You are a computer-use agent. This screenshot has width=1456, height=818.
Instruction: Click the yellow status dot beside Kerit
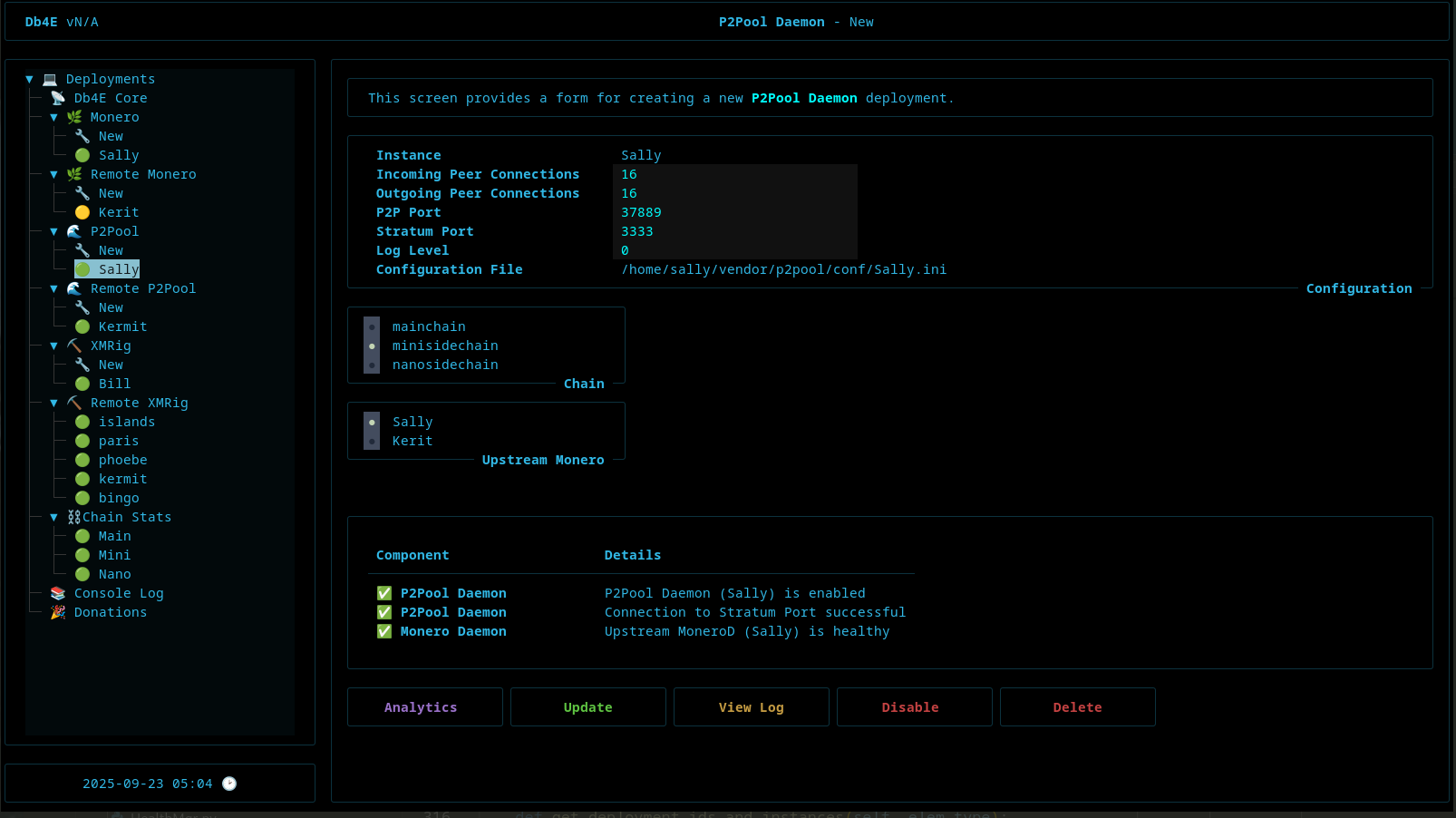coord(83,212)
